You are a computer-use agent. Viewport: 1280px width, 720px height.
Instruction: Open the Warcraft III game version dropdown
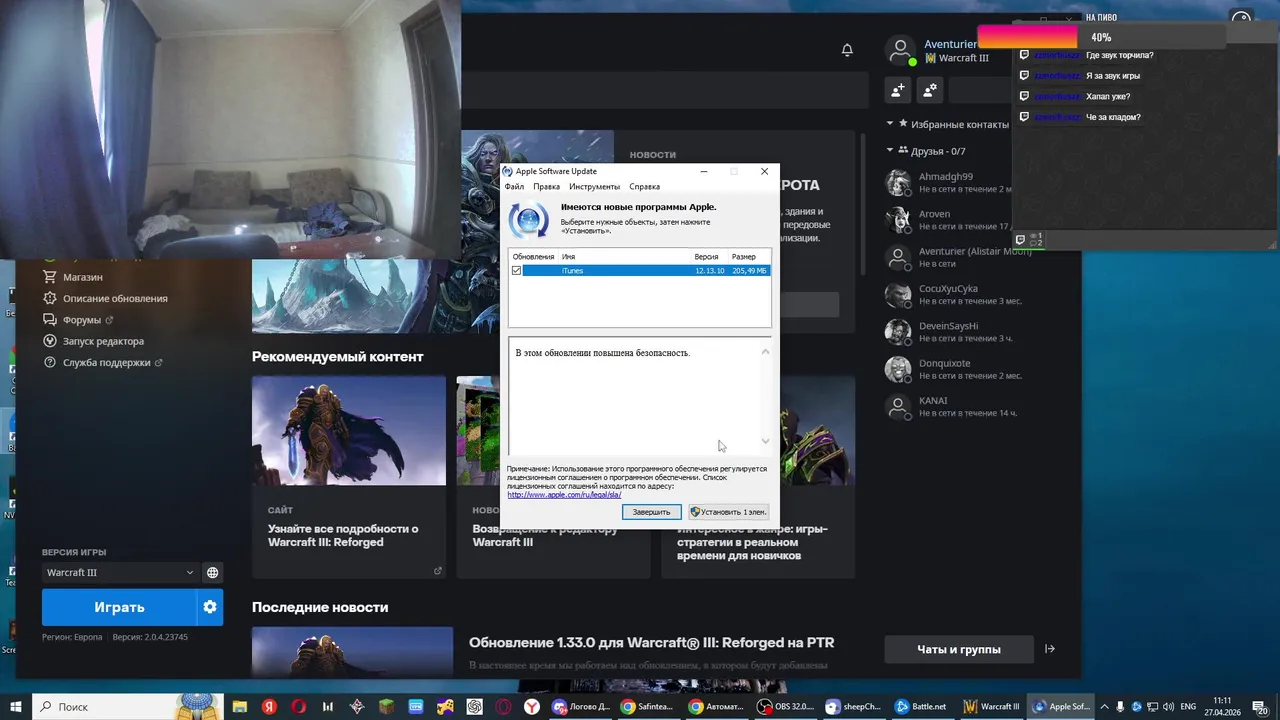click(120, 573)
